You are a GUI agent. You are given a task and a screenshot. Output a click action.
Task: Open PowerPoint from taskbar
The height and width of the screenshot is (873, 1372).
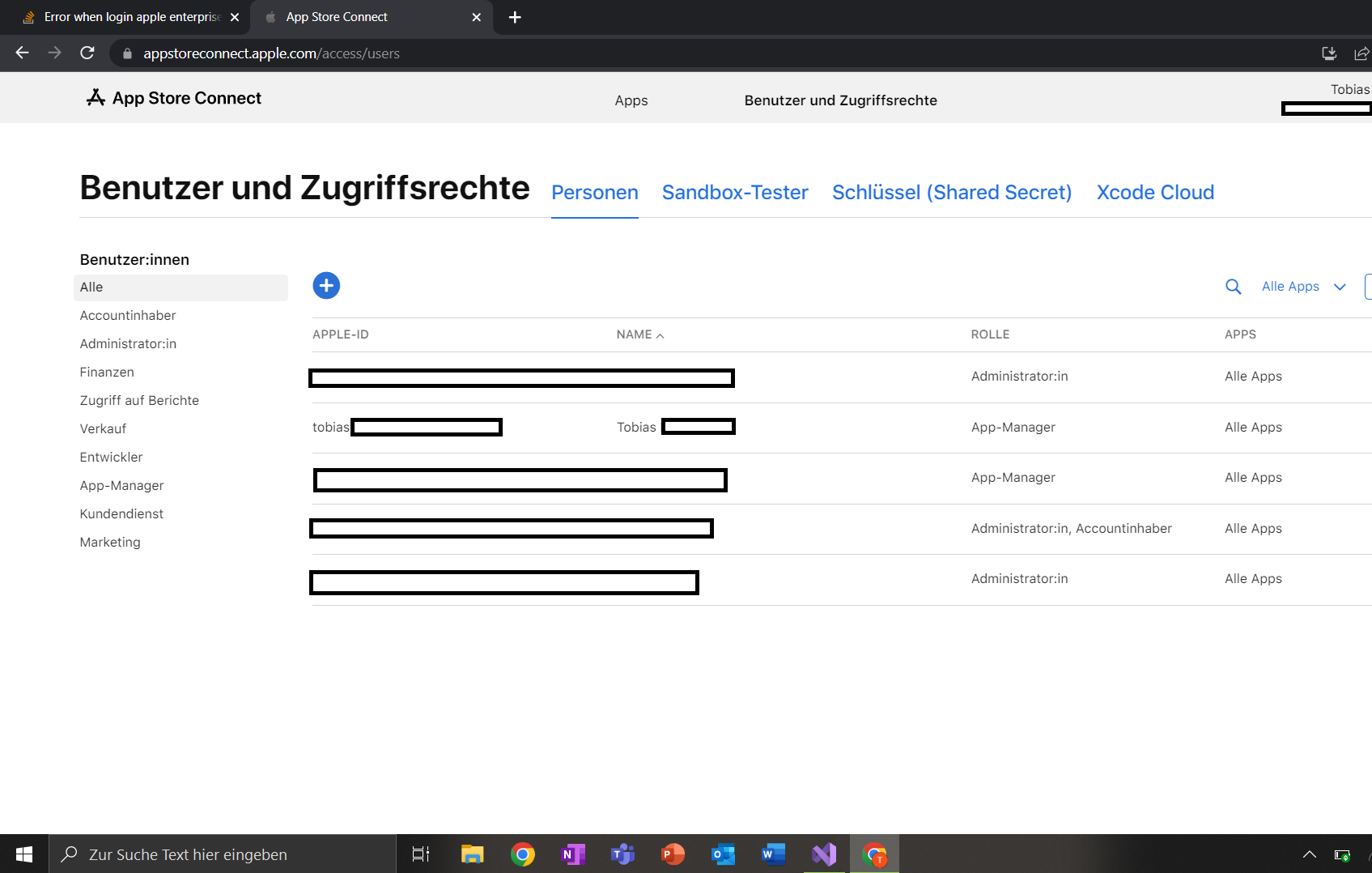[x=673, y=854]
